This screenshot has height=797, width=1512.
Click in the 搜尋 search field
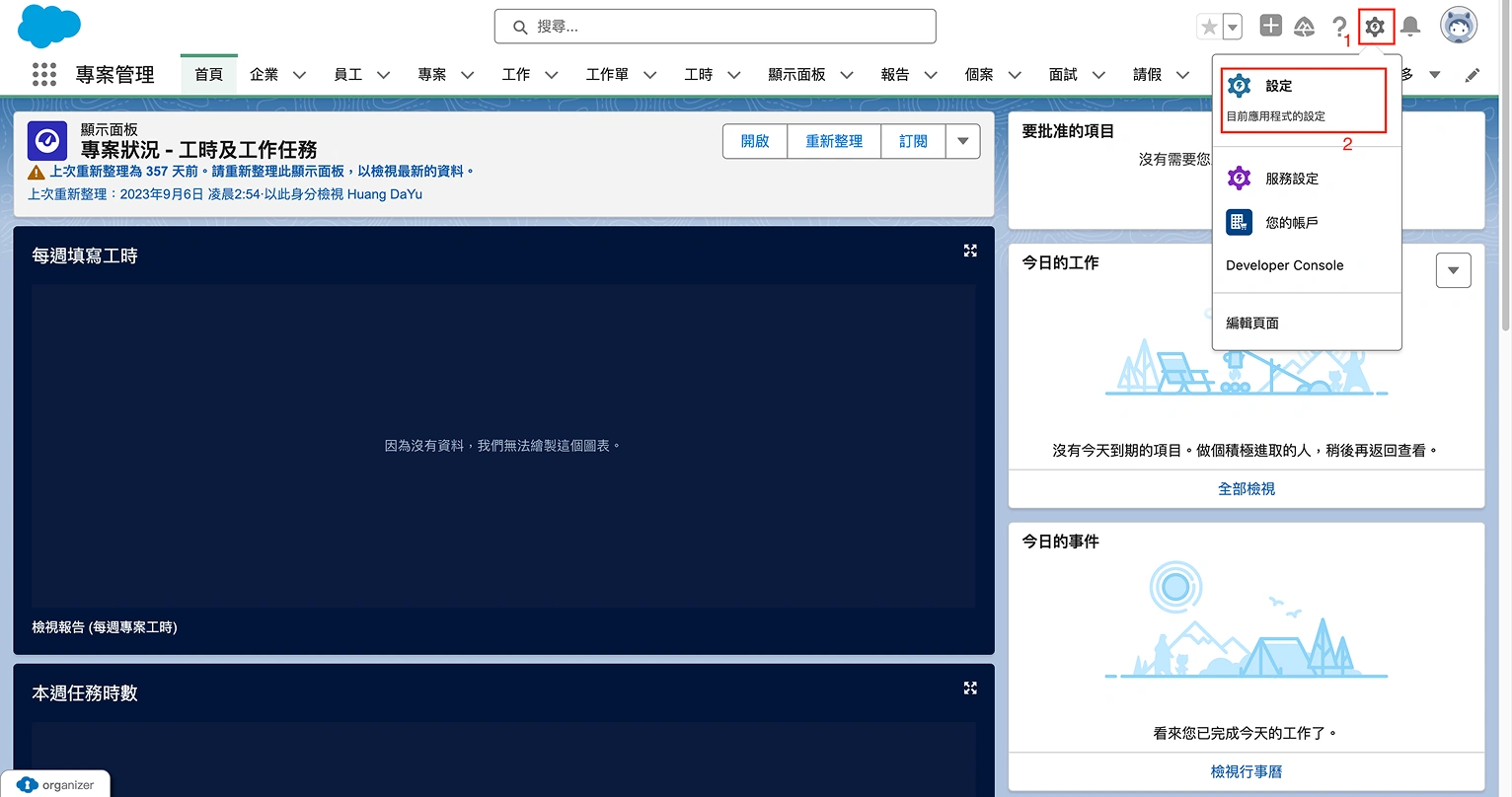pos(715,27)
